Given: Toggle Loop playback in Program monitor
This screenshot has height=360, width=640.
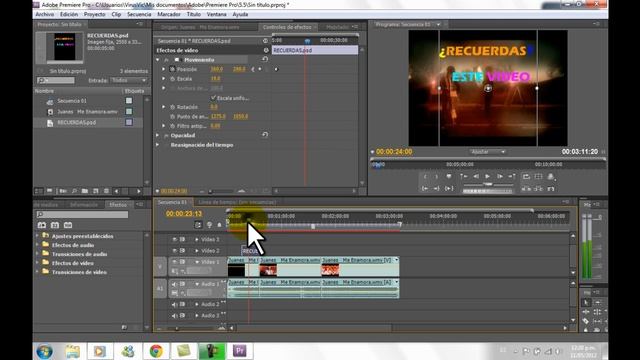Looking at the screenshot, I should [526, 176].
